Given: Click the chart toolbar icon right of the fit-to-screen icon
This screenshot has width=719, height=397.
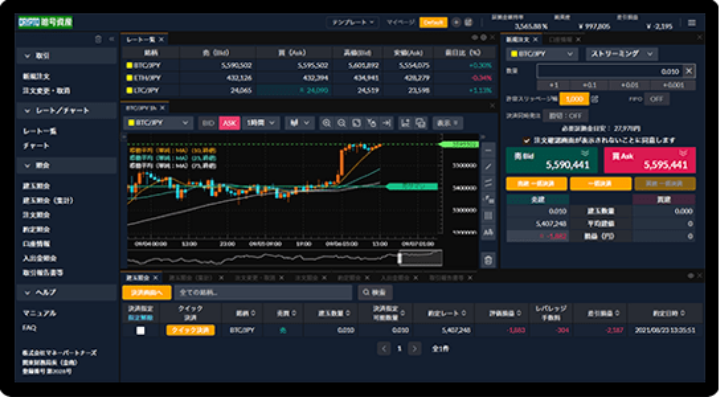Looking at the screenshot, I should tap(372, 123).
